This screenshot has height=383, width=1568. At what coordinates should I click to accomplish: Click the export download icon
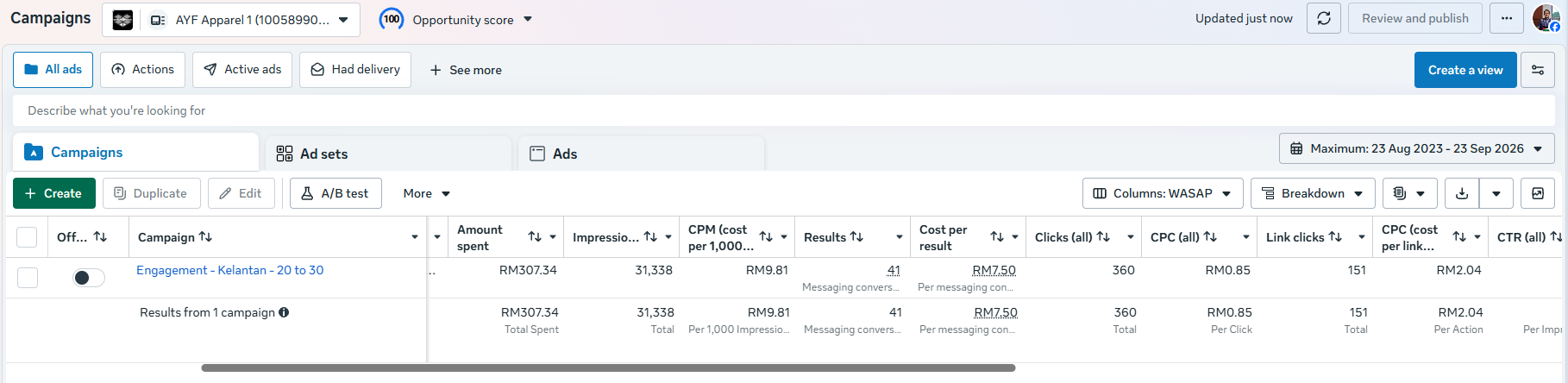(x=1462, y=193)
